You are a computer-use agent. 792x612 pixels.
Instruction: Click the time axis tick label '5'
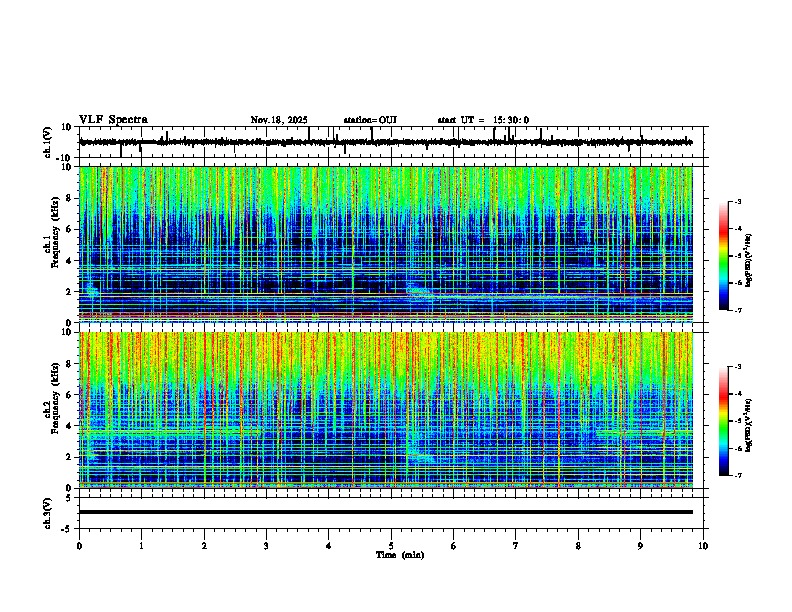(391, 546)
